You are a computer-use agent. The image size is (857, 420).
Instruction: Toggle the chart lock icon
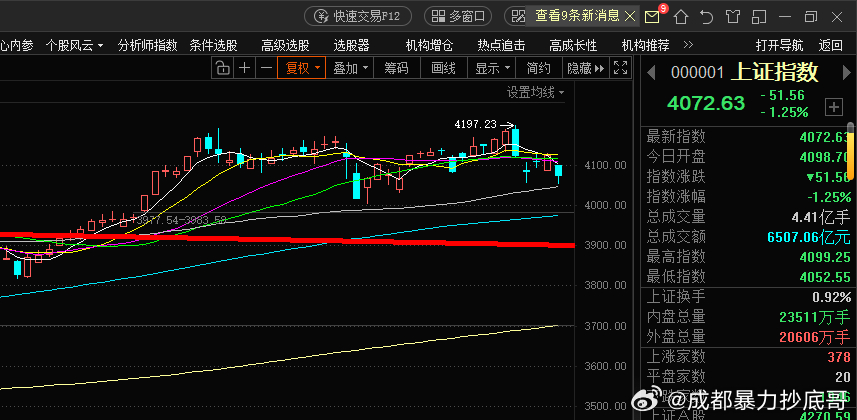pos(222,68)
